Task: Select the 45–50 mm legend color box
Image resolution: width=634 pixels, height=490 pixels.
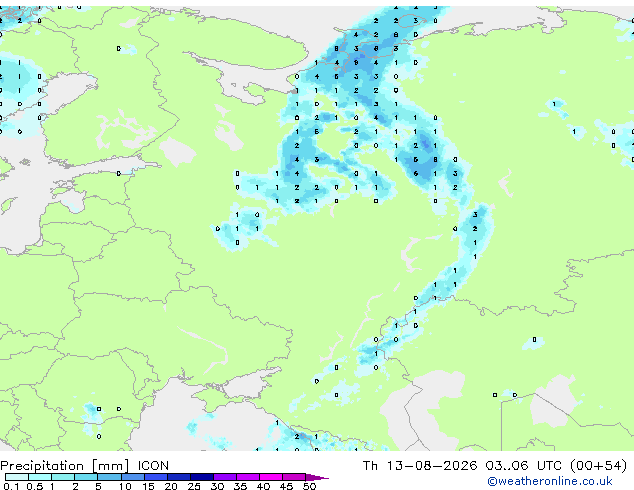Action: tap(294, 477)
